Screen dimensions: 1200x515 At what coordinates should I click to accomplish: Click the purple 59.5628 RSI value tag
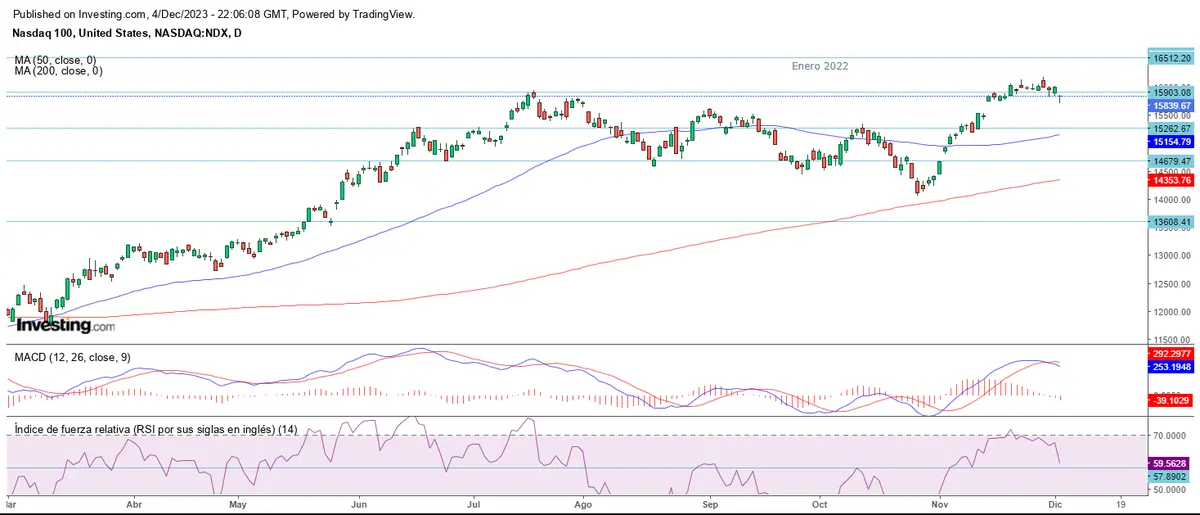pyautogui.click(x=1171, y=463)
